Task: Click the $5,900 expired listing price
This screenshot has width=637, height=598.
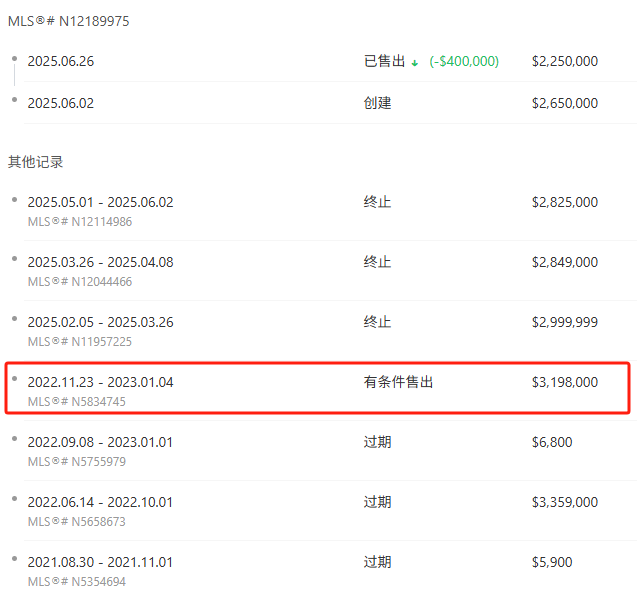Action: click(552, 562)
